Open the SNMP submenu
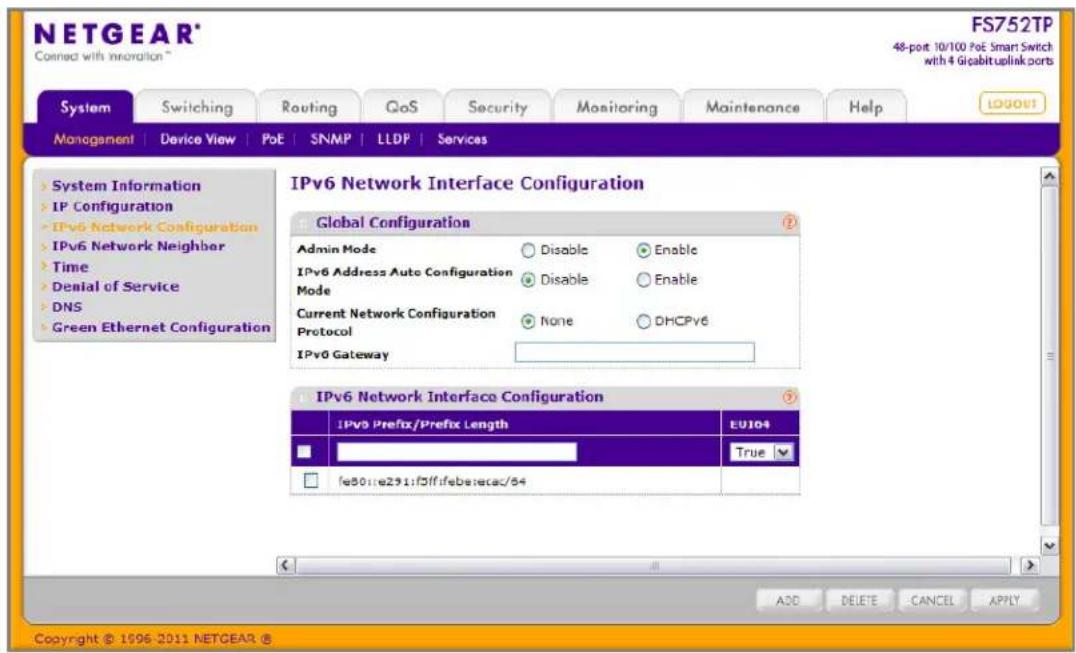This screenshot has width=1076, height=653. click(330, 139)
